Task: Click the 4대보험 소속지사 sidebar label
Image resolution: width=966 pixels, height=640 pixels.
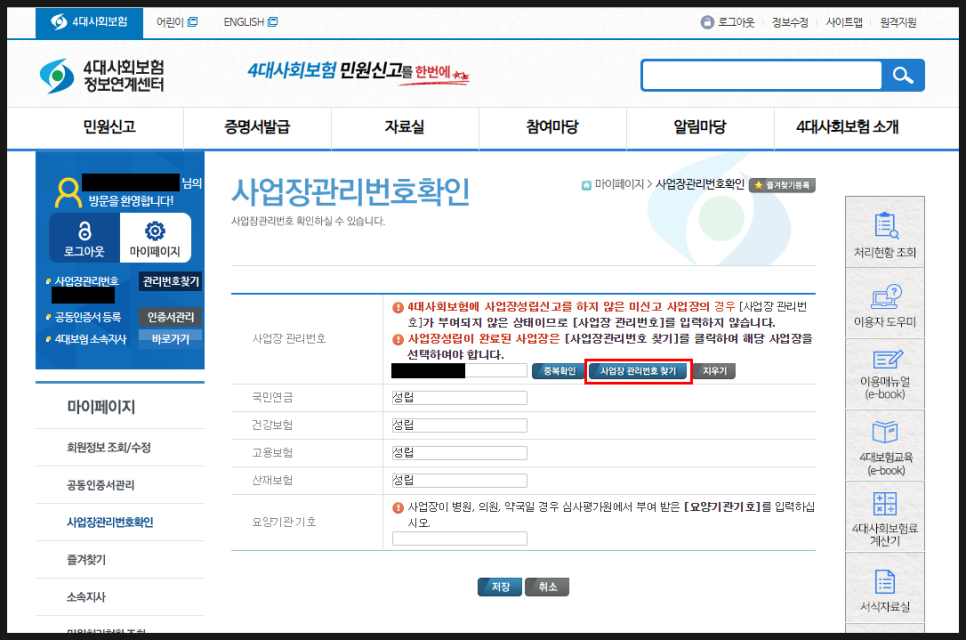Action: (x=91, y=339)
